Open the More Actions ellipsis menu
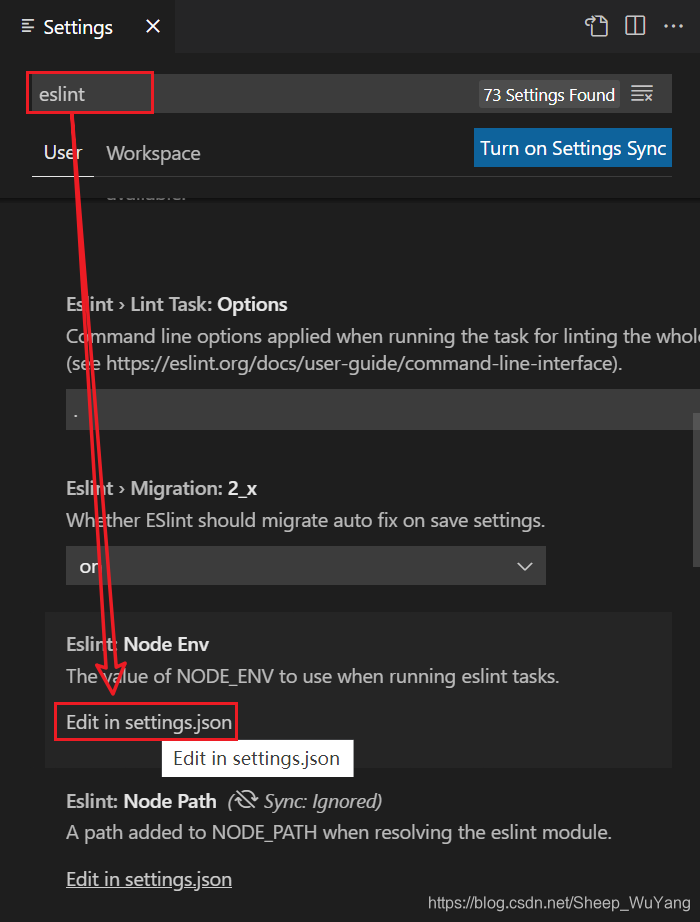 (674, 26)
